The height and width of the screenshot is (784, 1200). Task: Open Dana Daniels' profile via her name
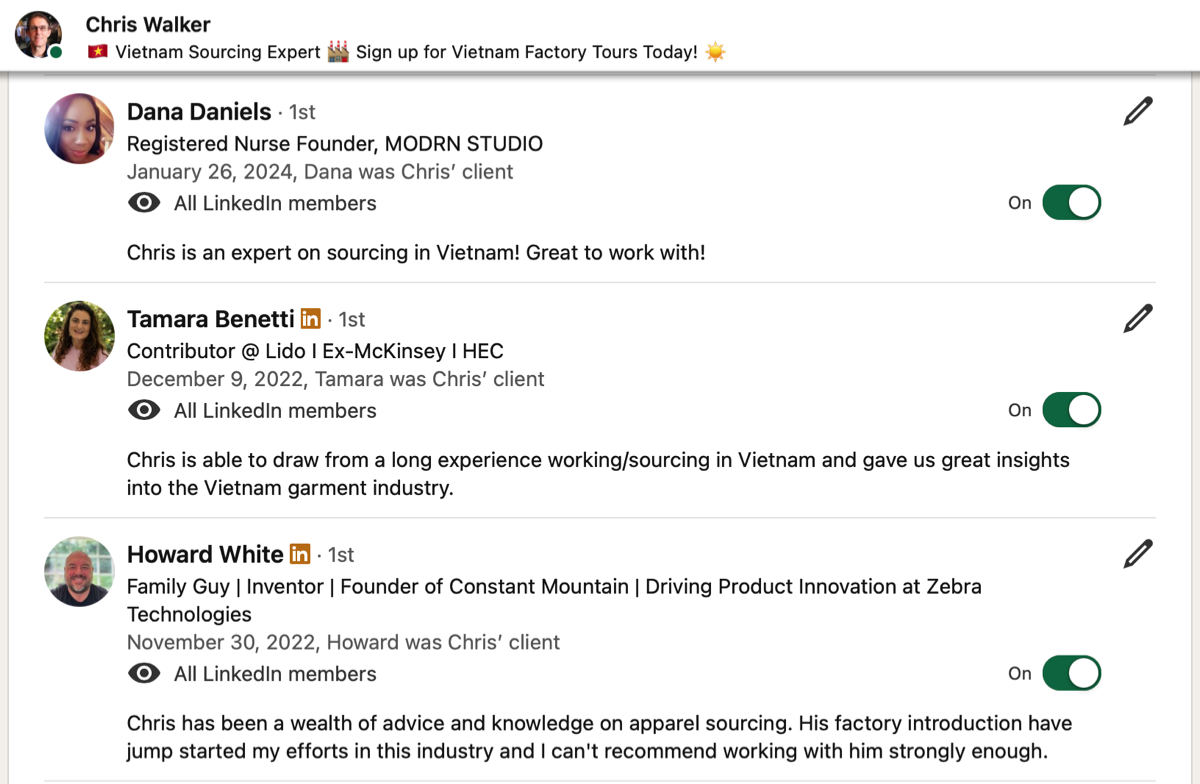point(199,112)
